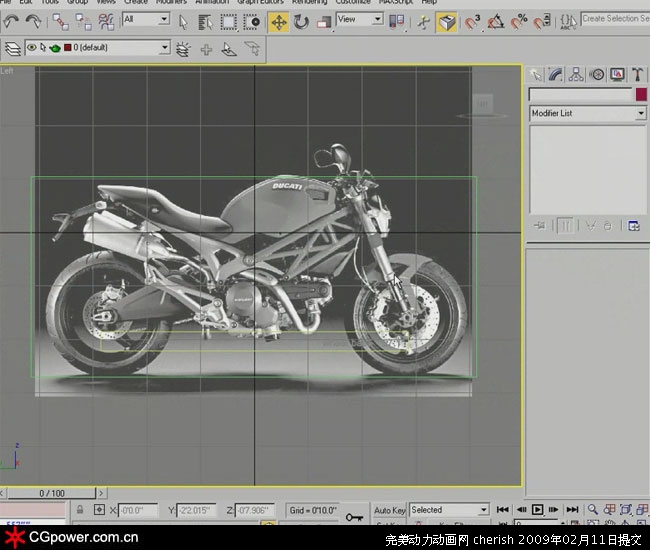Toggle Selection Lock padlock
This screenshot has width=650, height=550.
click(80, 509)
